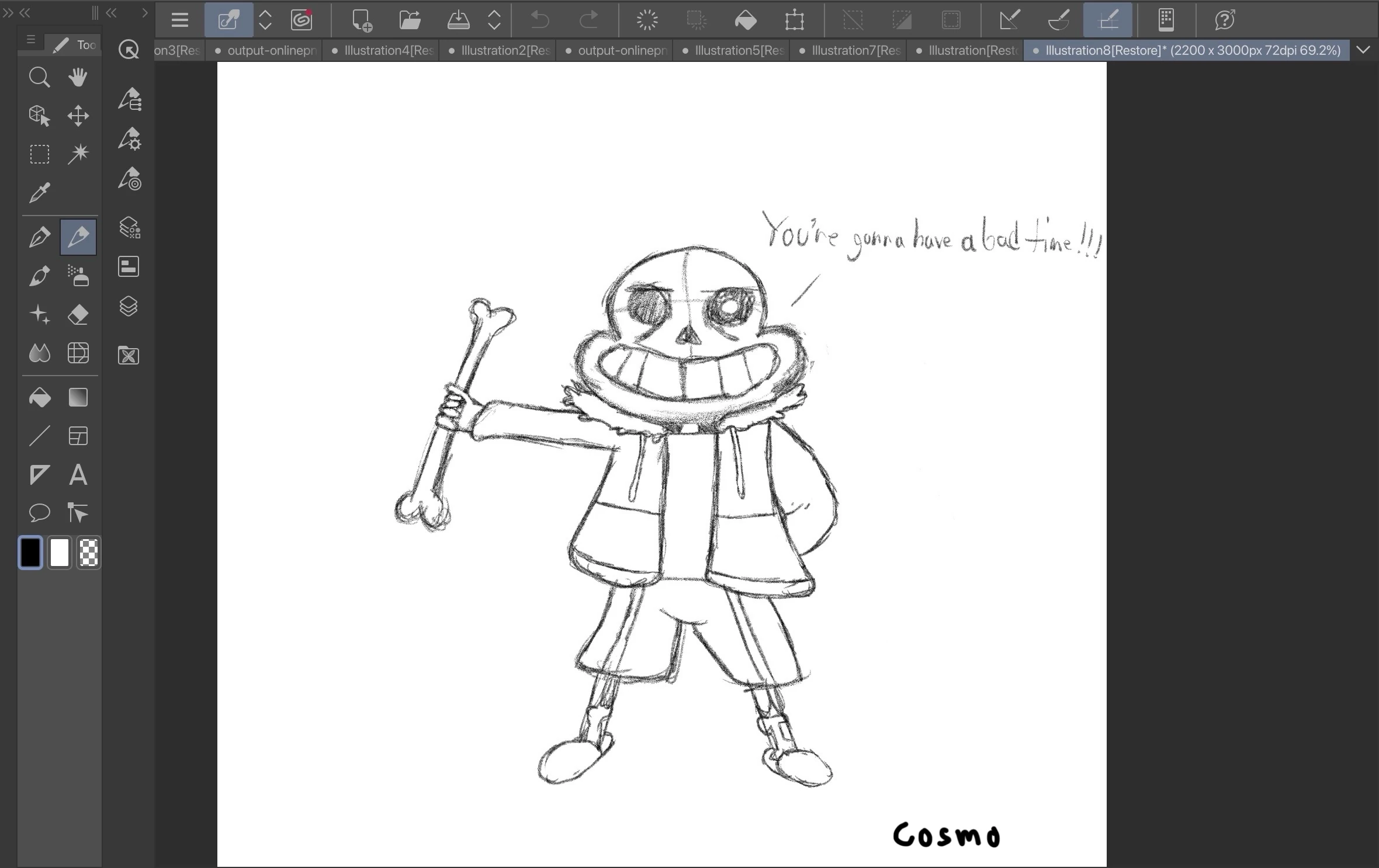Open the Layers palette icon

coord(128,306)
